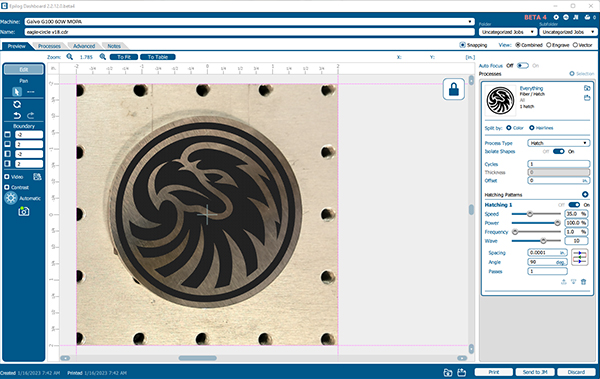This screenshot has height=379, width=600.
Task: Click the save-to-disk icon in bottom bar
Action: click(x=461, y=372)
